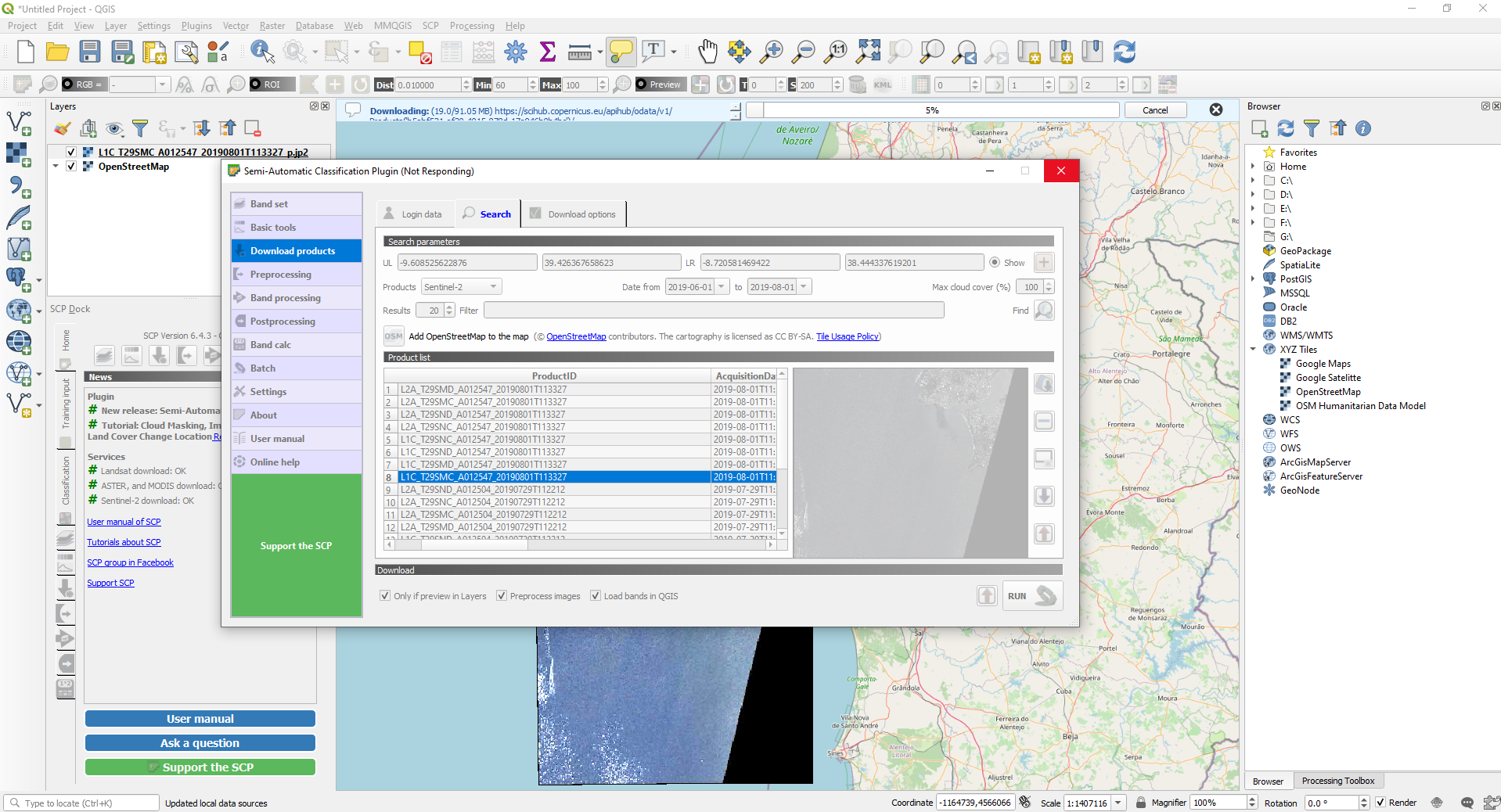Image resolution: width=1501 pixels, height=812 pixels.
Task: Toggle the Render checkbox in status bar
Action: click(x=1380, y=803)
